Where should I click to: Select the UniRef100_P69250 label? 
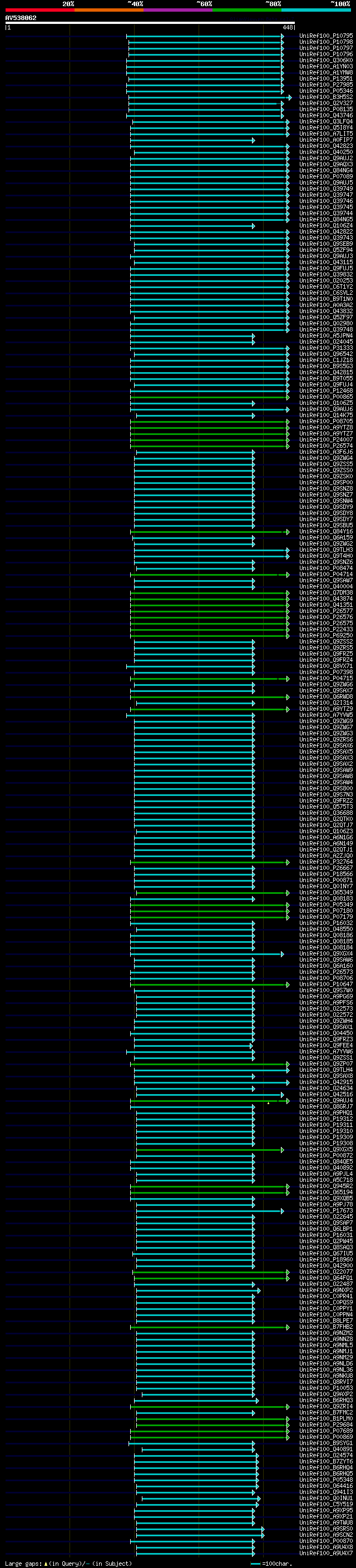click(x=326, y=635)
